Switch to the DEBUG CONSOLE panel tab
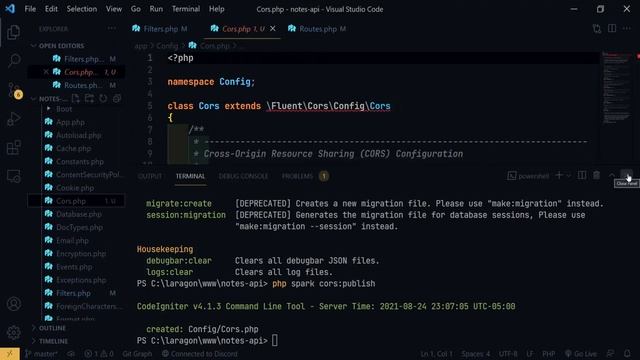The height and width of the screenshot is (360, 640). pyautogui.click(x=243, y=176)
